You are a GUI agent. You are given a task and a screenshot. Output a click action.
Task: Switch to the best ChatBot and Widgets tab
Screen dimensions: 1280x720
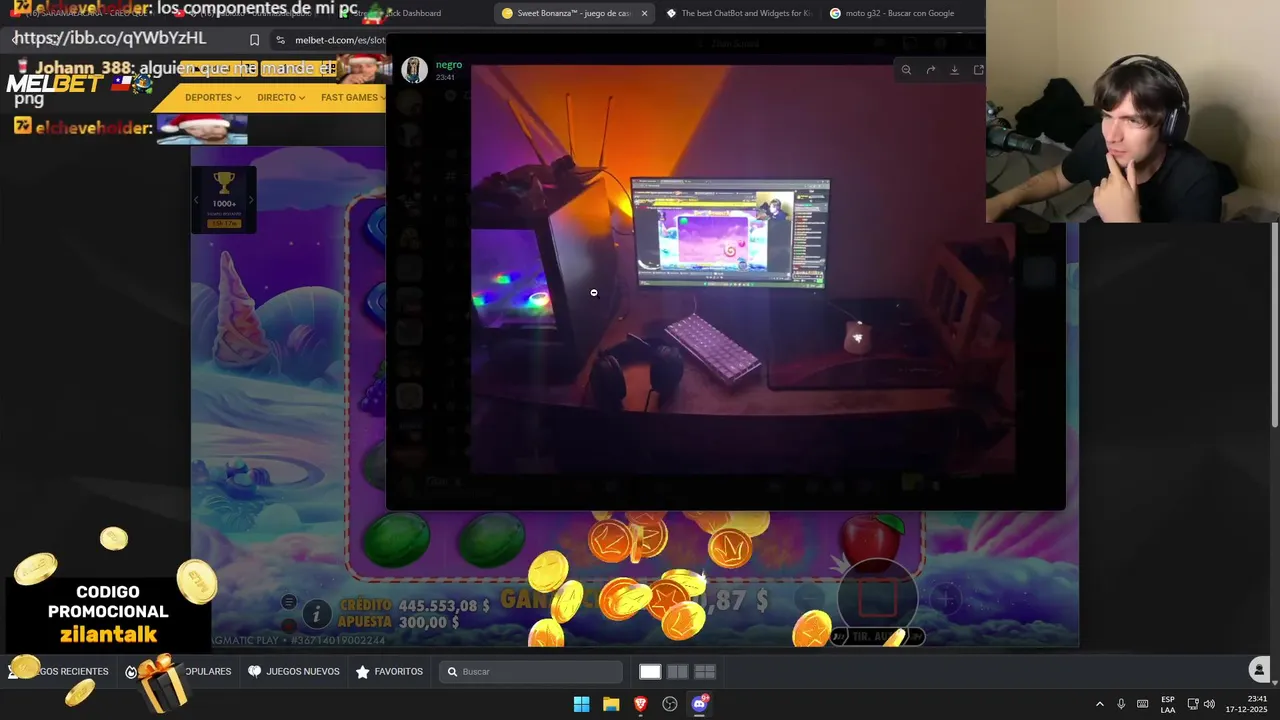pos(738,13)
